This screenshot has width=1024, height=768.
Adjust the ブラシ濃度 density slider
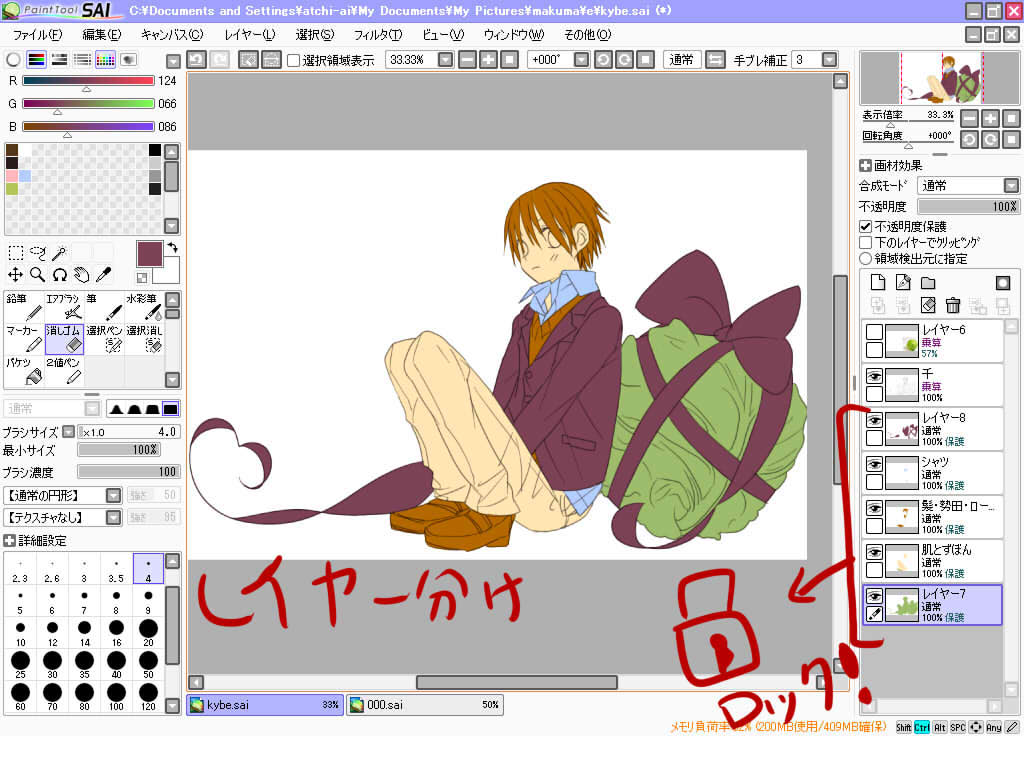pos(128,472)
